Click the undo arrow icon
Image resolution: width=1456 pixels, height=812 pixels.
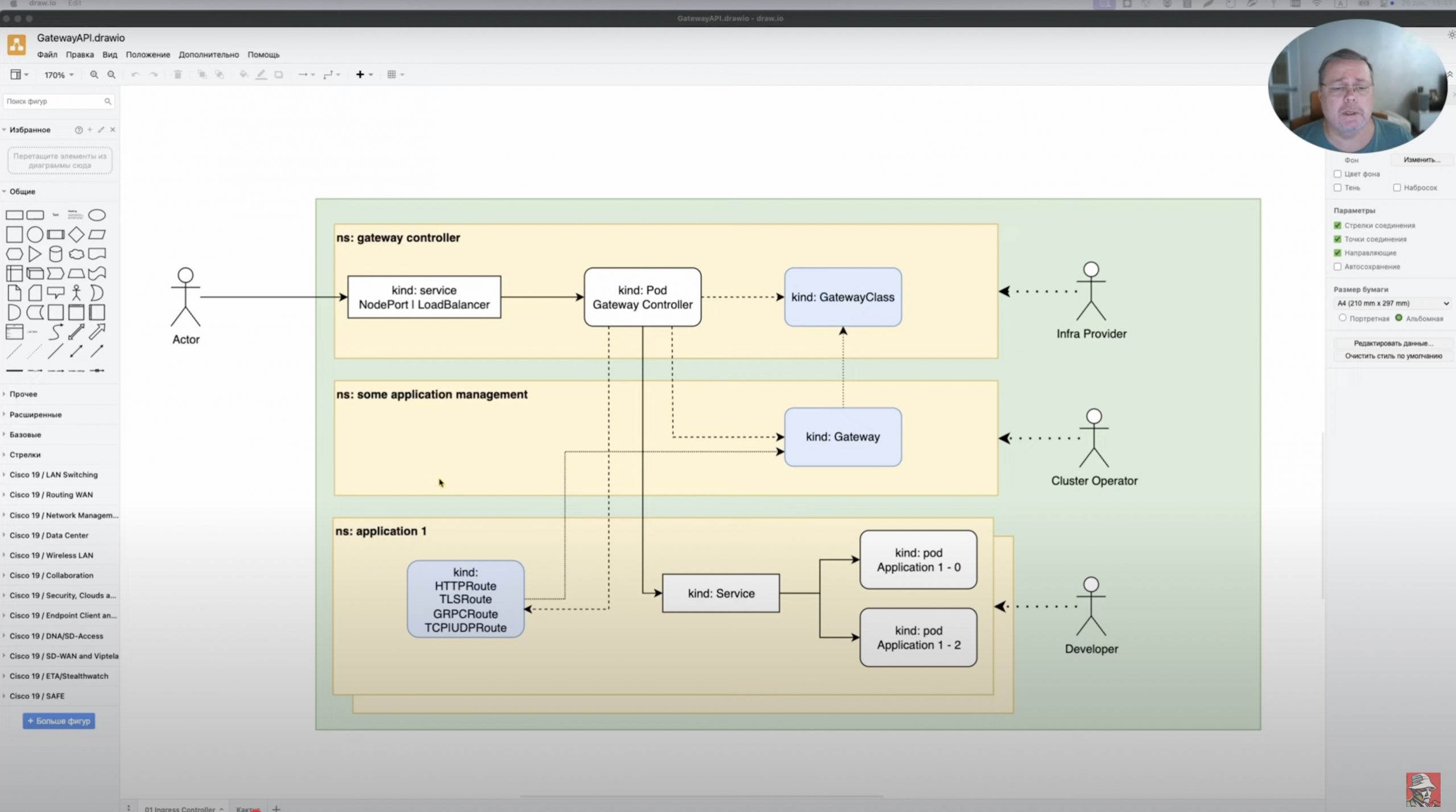coord(135,74)
